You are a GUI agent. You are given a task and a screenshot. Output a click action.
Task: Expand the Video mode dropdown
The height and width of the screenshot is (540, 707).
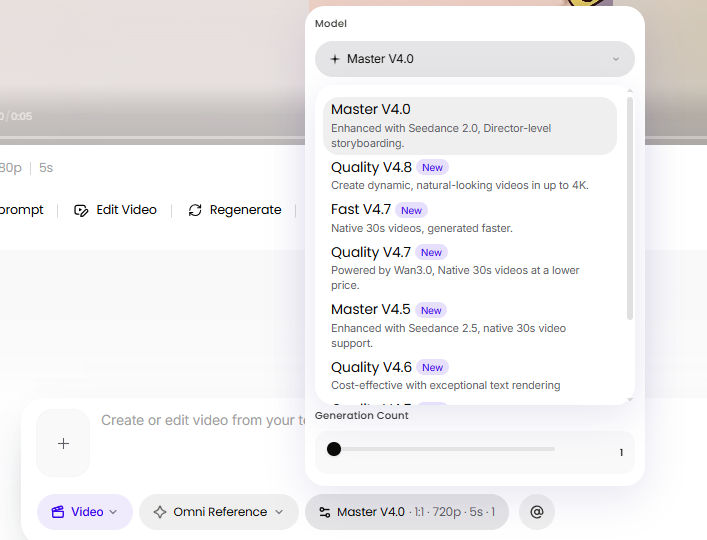[x=85, y=512]
